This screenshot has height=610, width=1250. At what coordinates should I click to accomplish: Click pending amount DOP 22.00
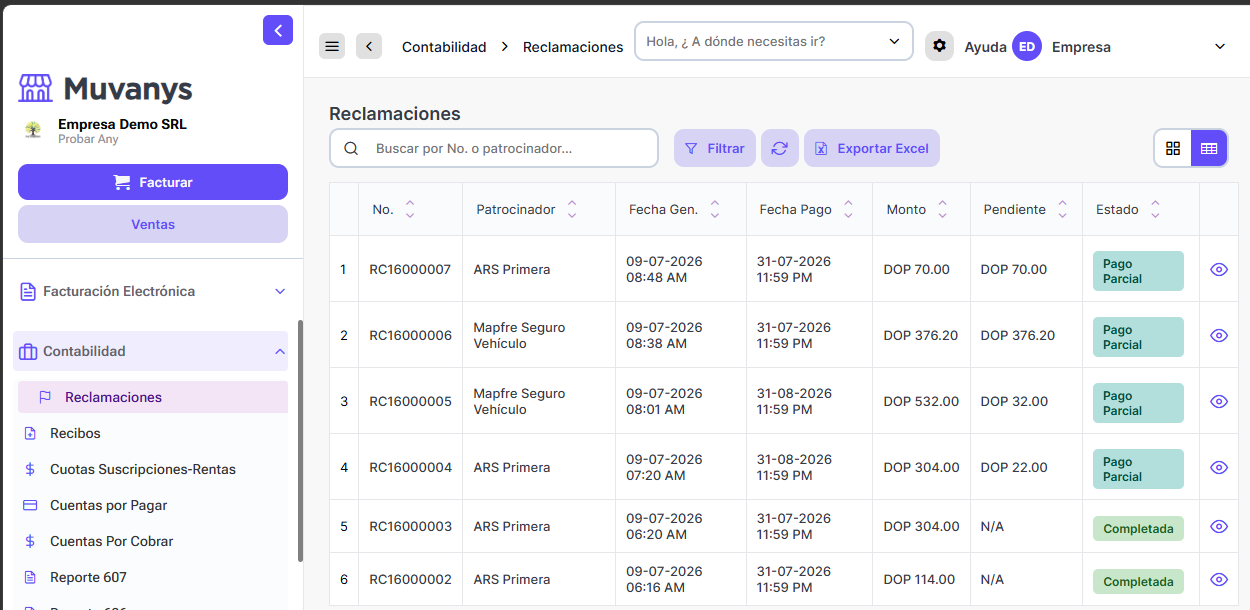click(1014, 467)
